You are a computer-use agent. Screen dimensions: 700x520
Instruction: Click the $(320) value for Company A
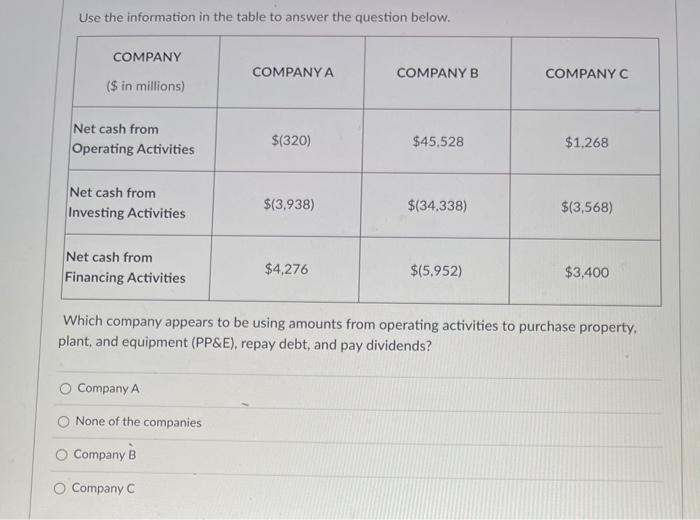pyautogui.click(x=291, y=141)
